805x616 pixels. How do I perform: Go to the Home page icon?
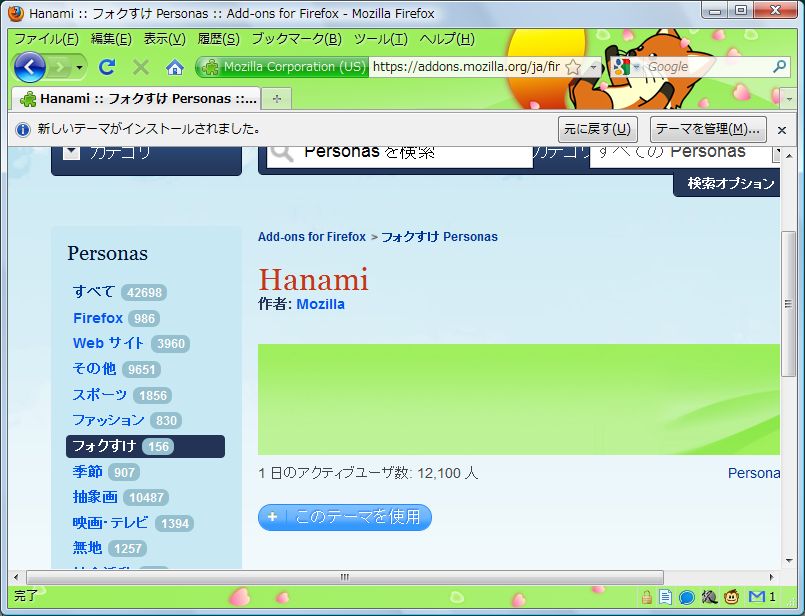tap(175, 67)
